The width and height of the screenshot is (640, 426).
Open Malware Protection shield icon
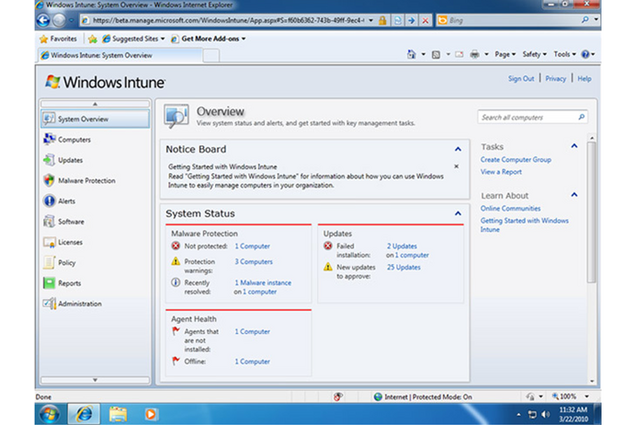point(49,180)
